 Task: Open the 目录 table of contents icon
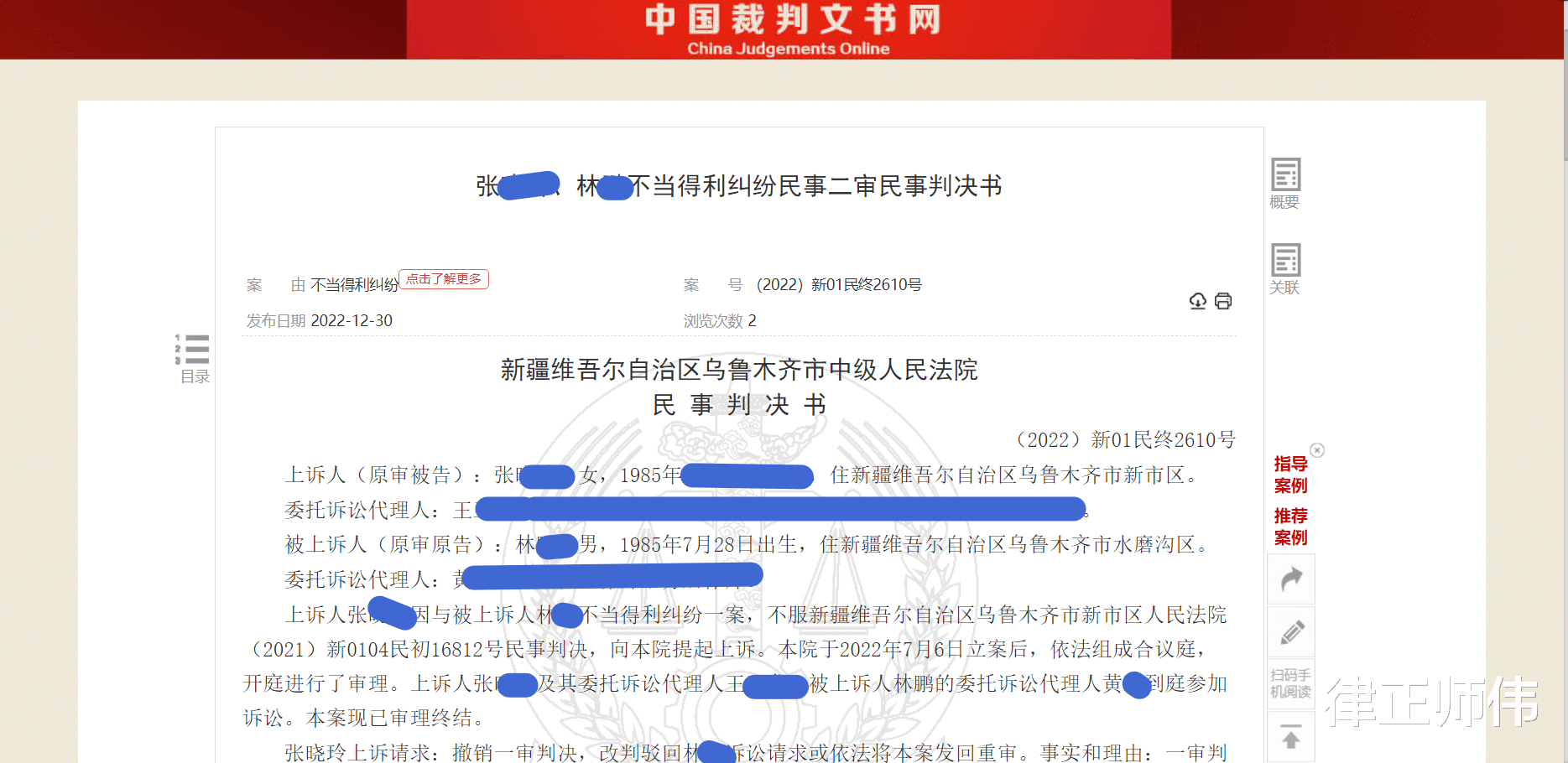(193, 358)
